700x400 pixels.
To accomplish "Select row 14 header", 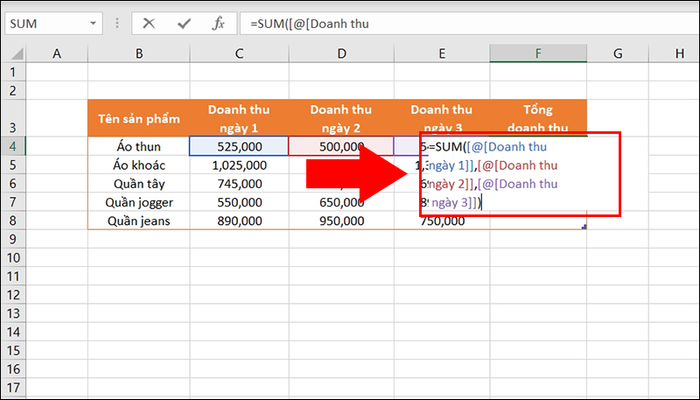I will 13,332.
